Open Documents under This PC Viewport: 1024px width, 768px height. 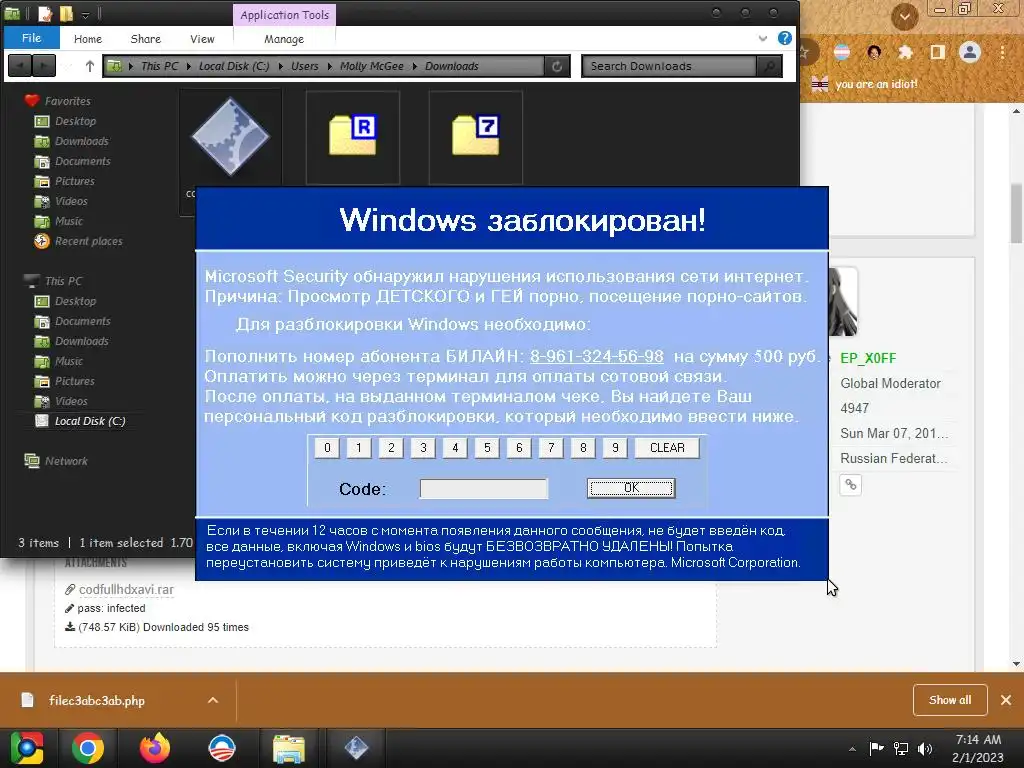82,321
